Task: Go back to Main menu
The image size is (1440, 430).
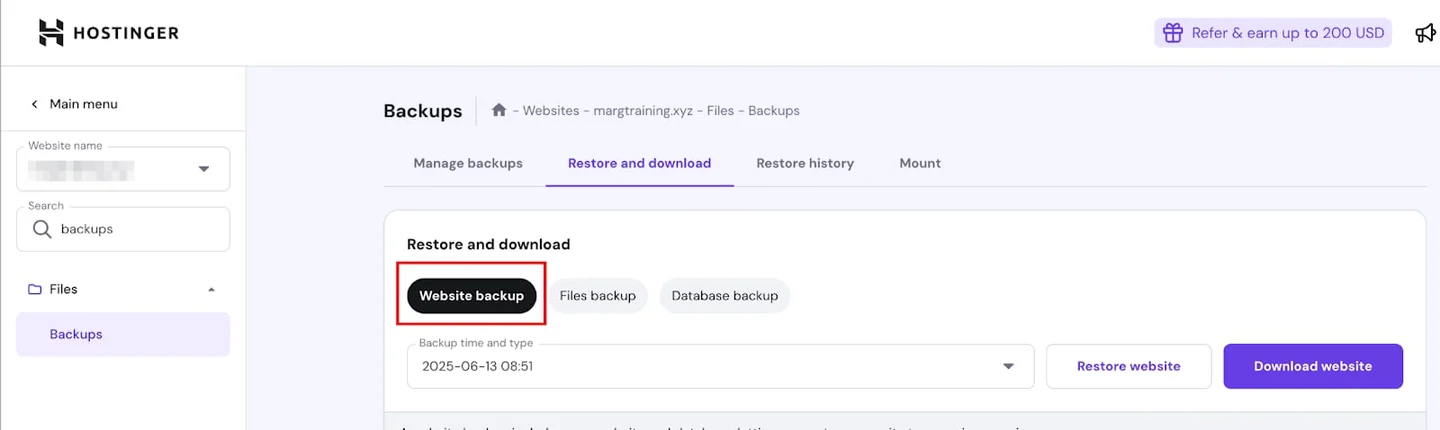Action: (84, 104)
